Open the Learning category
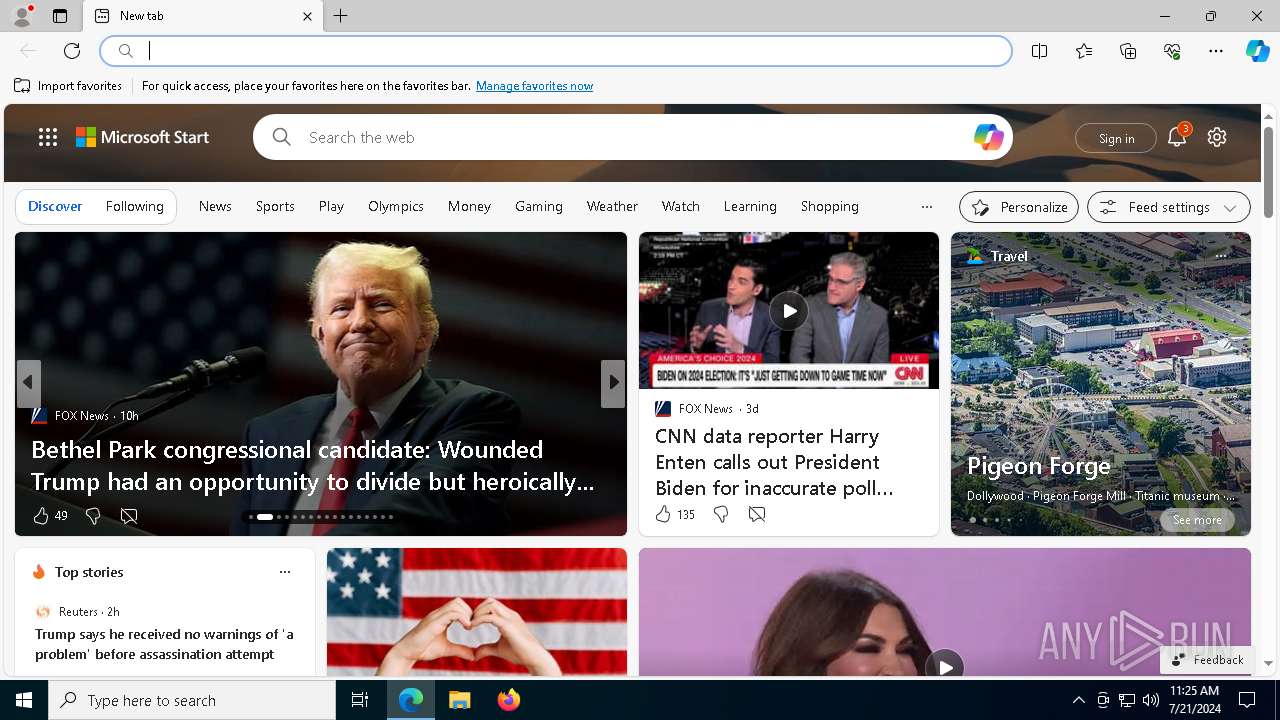 (750, 206)
